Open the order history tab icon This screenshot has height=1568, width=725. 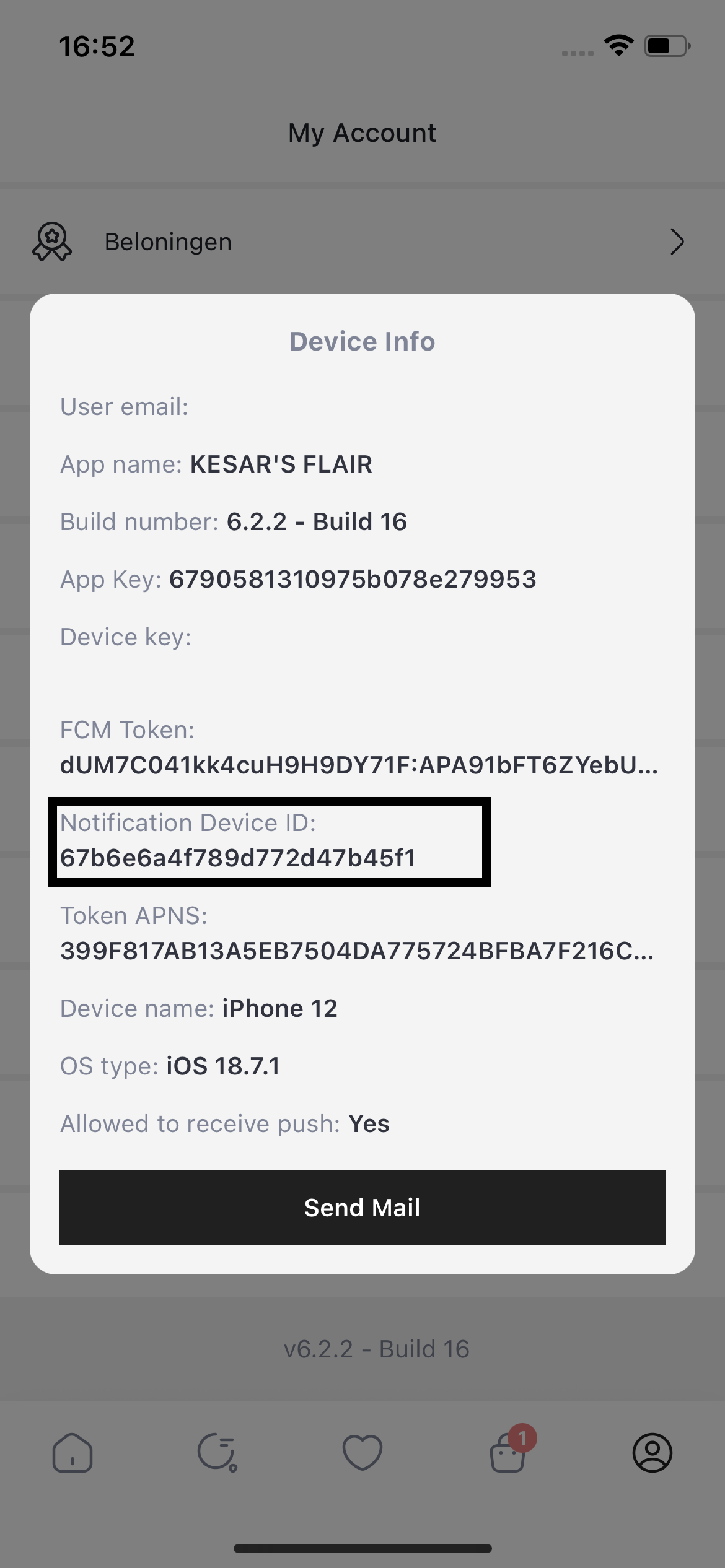(217, 1452)
